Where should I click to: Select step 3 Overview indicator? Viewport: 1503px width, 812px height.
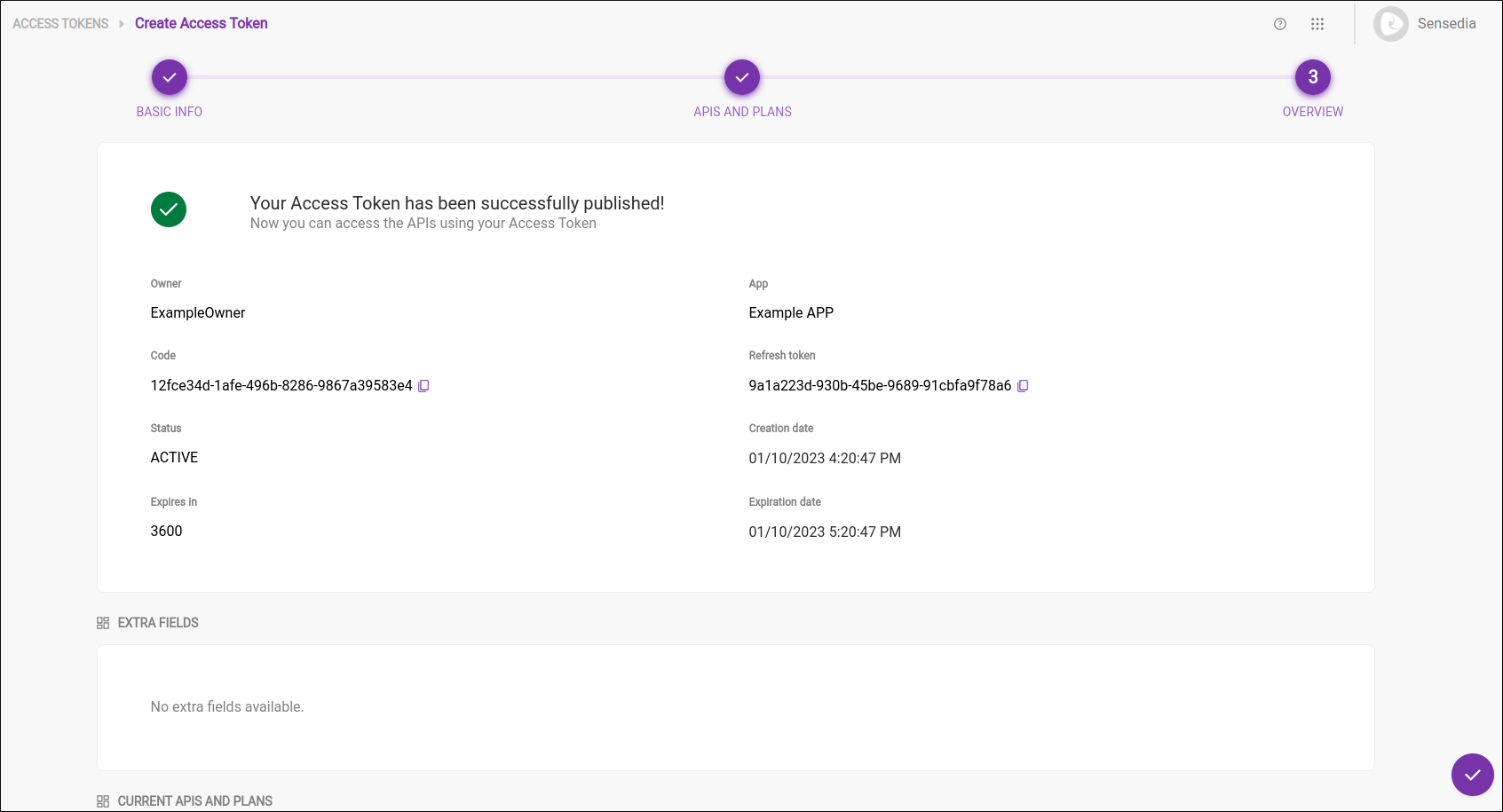[x=1312, y=77]
